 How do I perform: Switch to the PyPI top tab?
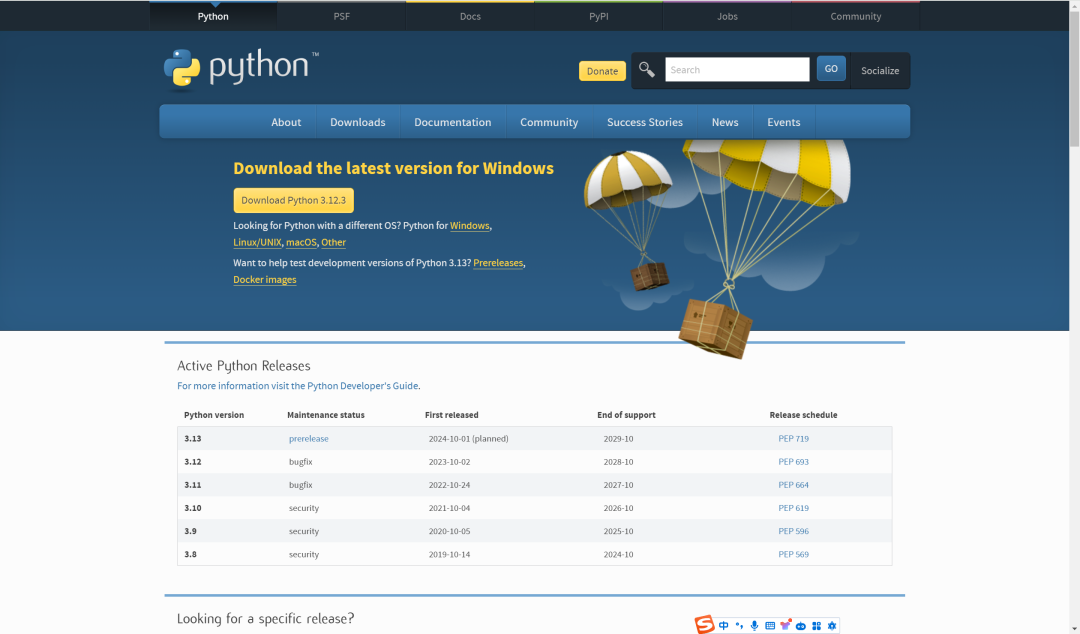[599, 16]
